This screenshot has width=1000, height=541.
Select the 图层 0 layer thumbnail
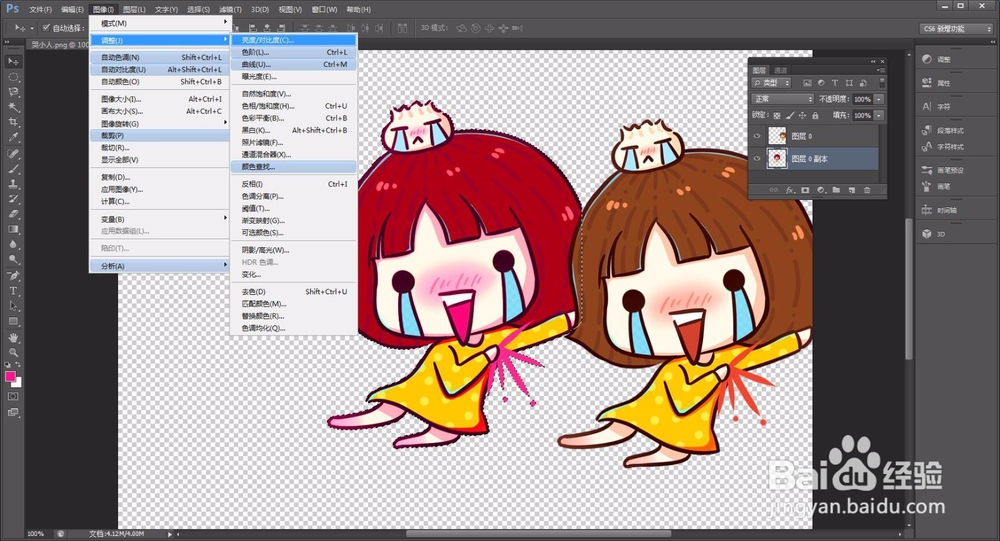(777, 136)
